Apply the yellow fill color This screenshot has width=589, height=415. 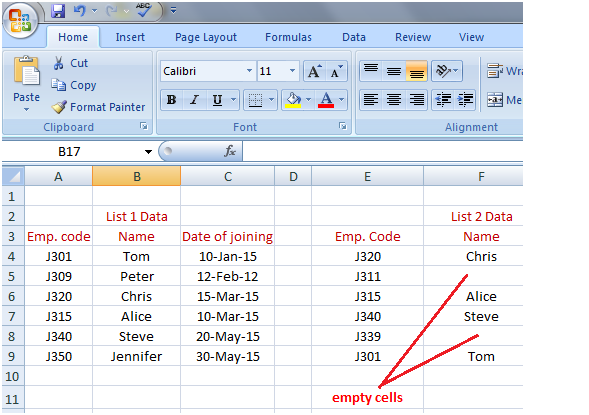[x=293, y=100]
